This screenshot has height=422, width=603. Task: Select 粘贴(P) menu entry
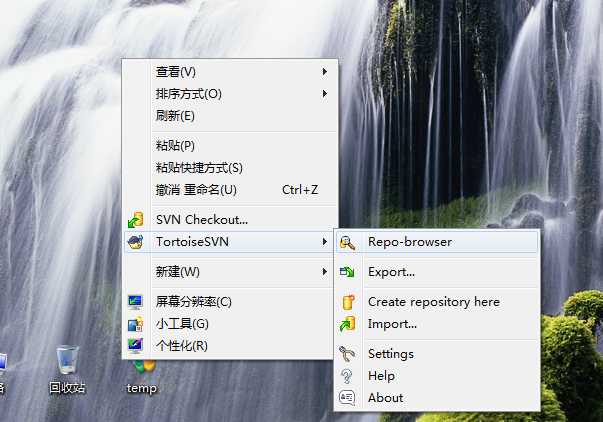pyautogui.click(x=230, y=145)
